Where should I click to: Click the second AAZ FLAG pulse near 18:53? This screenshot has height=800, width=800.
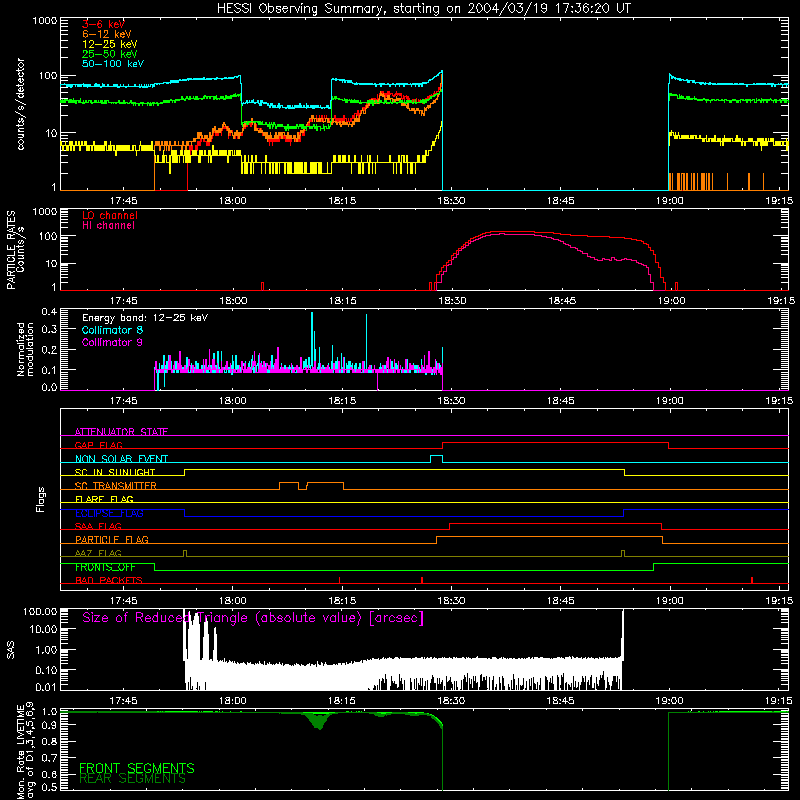(x=623, y=553)
